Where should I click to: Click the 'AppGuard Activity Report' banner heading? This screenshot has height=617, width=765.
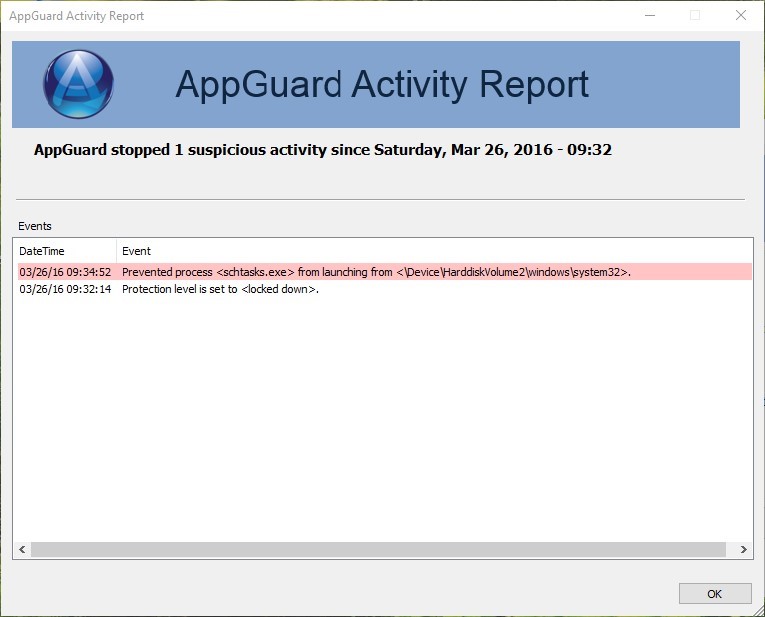382,84
